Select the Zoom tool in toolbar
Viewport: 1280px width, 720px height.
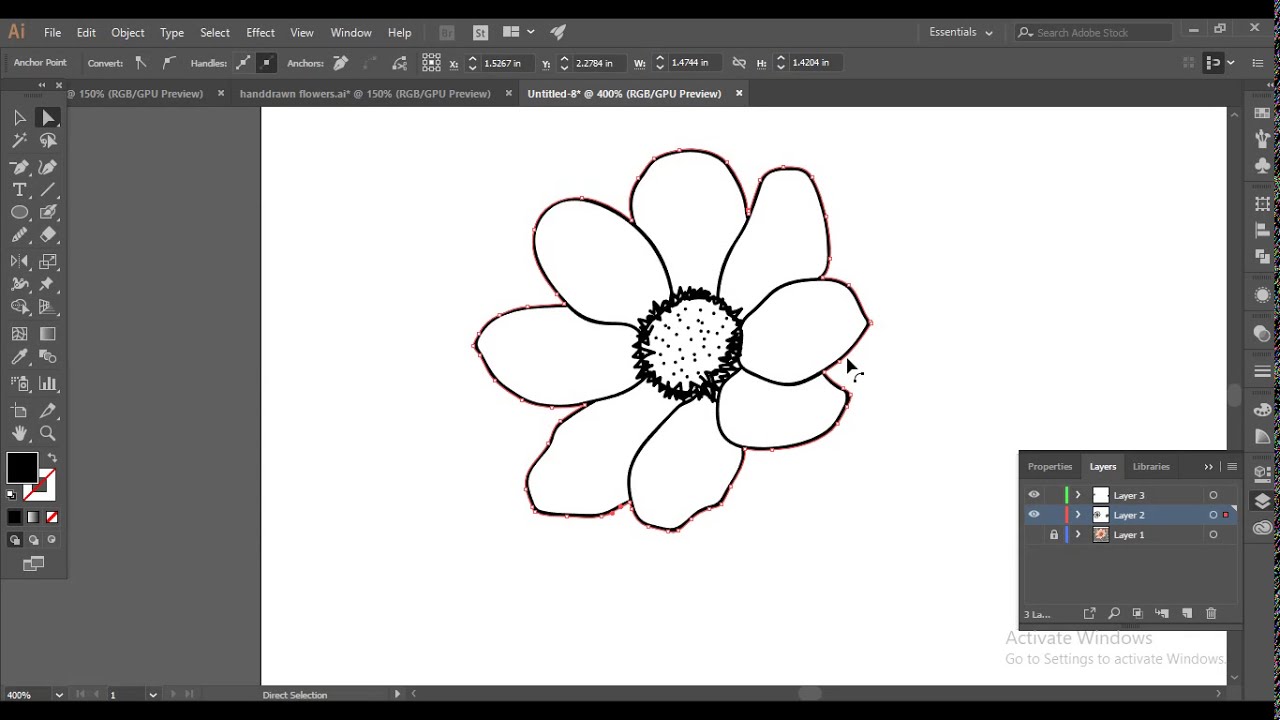click(x=48, y=434)
